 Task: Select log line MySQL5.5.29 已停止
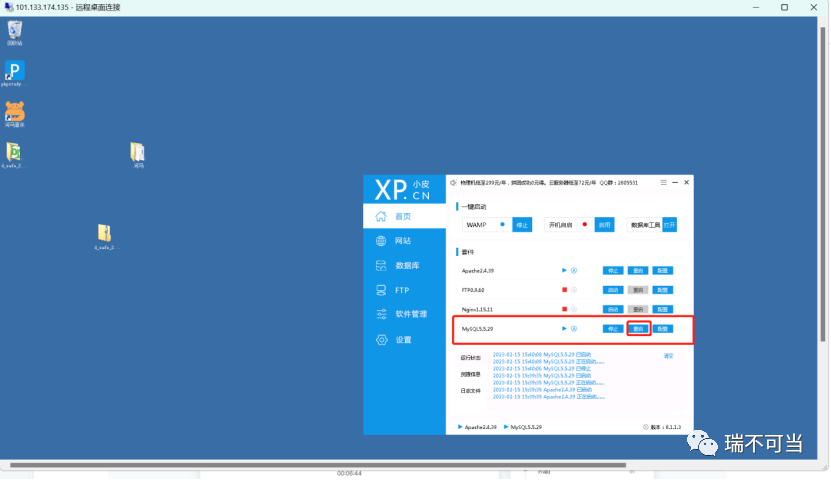point(542,369)
